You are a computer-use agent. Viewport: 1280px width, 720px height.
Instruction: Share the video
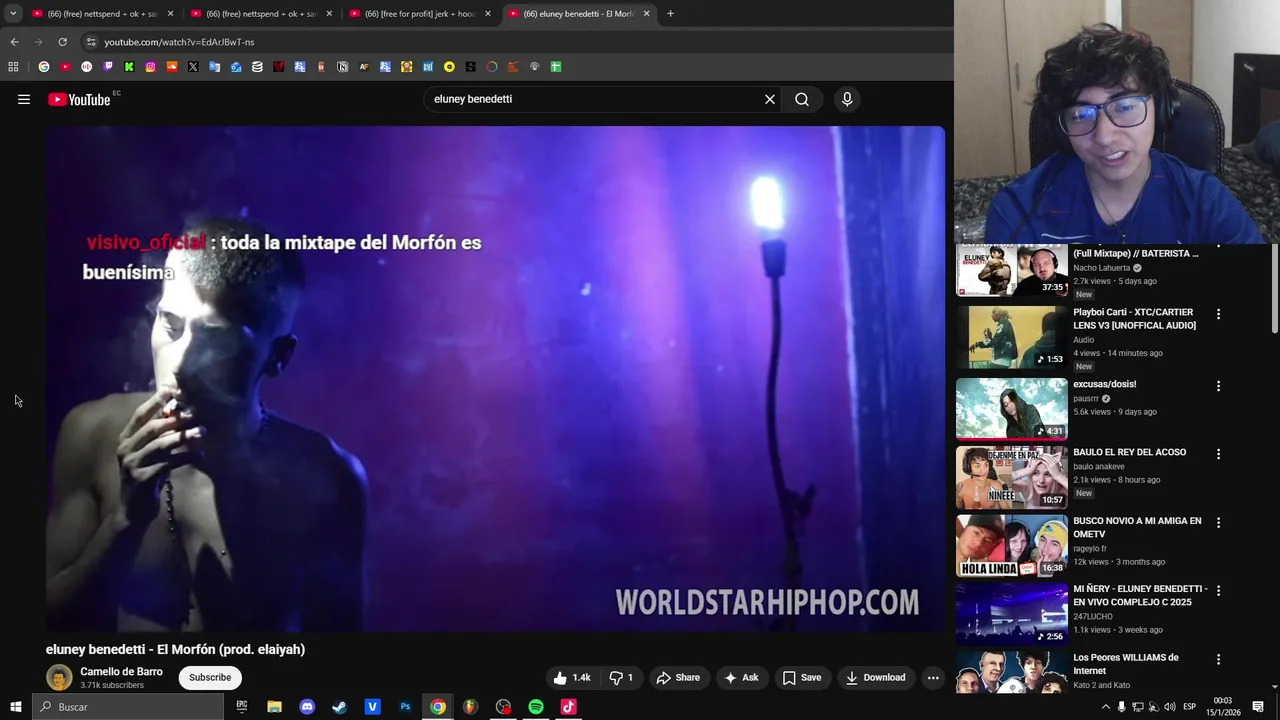click(x=678, y=677)
